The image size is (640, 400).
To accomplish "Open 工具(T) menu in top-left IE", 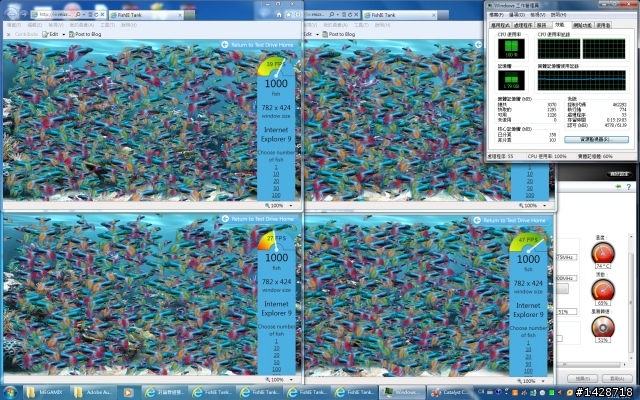I will coord(107,25).
